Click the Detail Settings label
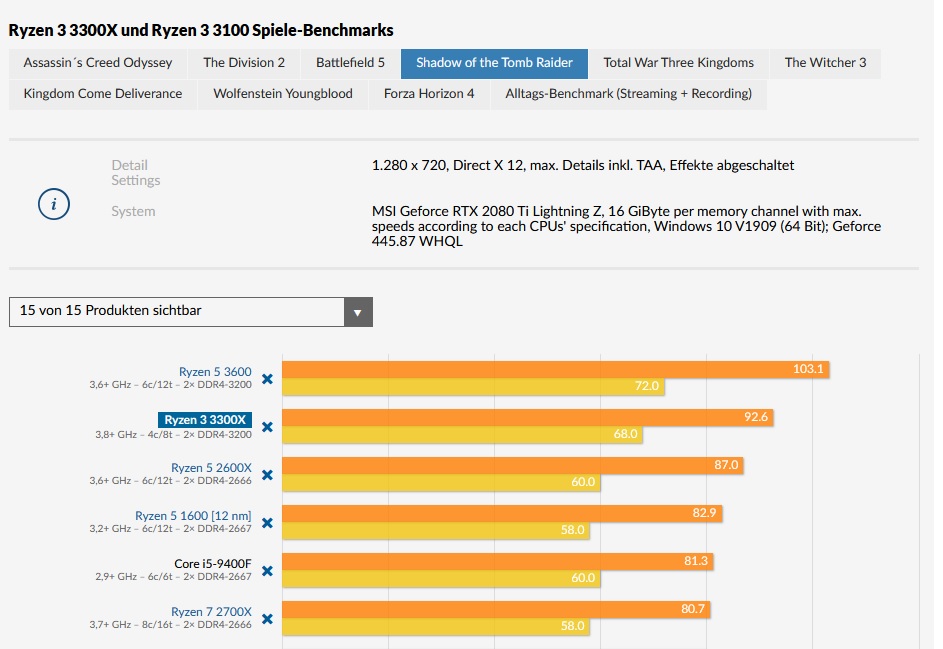The image size is (943, 649). click(136, 173)
